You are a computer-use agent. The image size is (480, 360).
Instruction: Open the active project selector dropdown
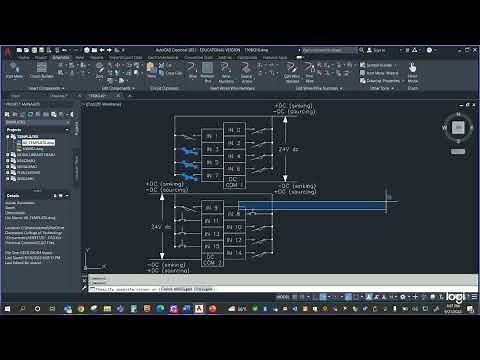pyautogui.click(x=67, y=122)
